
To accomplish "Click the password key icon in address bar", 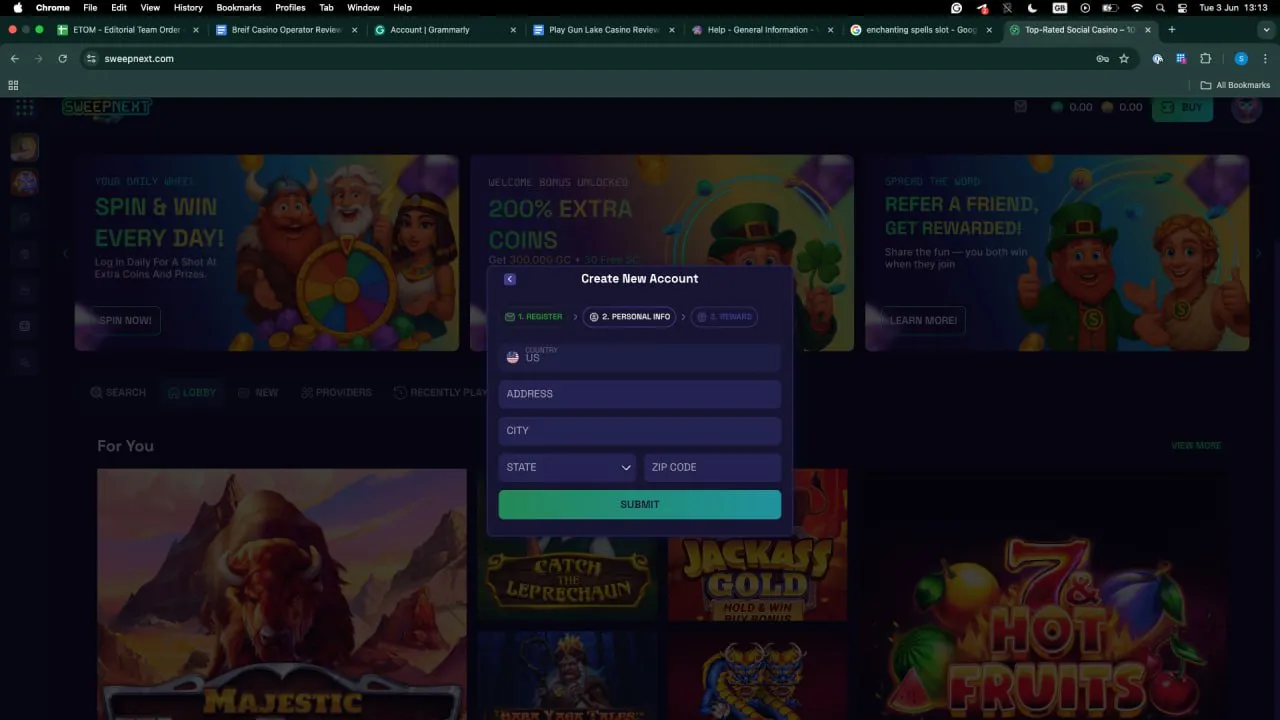I will pyautogui.click(x=1102, y=59).
